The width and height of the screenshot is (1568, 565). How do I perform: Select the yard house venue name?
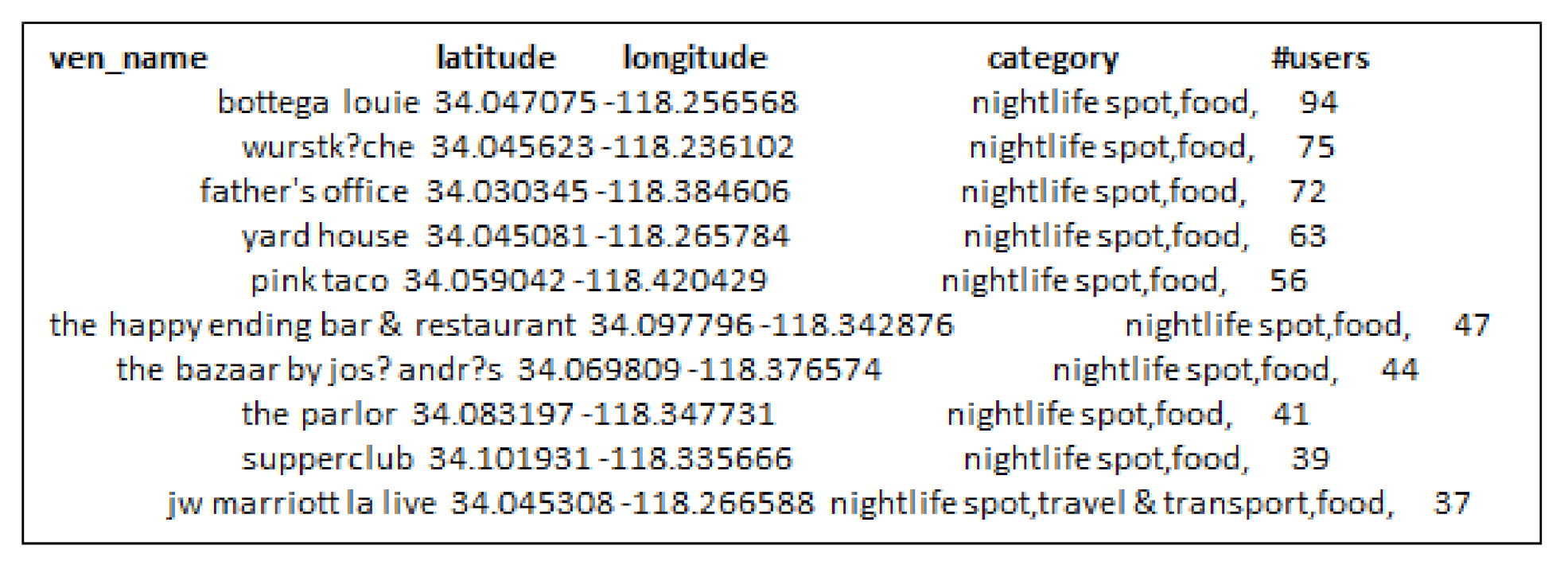(325, 236)
